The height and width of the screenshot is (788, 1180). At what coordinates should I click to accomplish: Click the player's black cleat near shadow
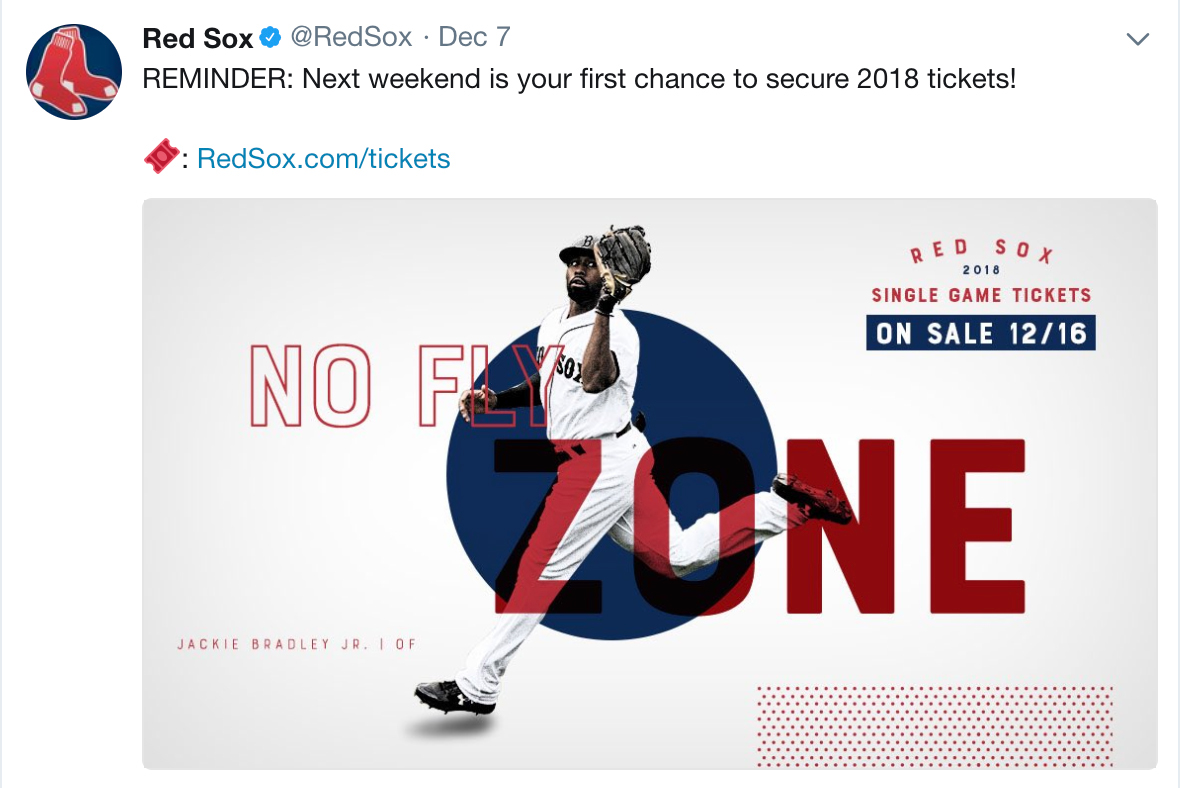(454, 698)
